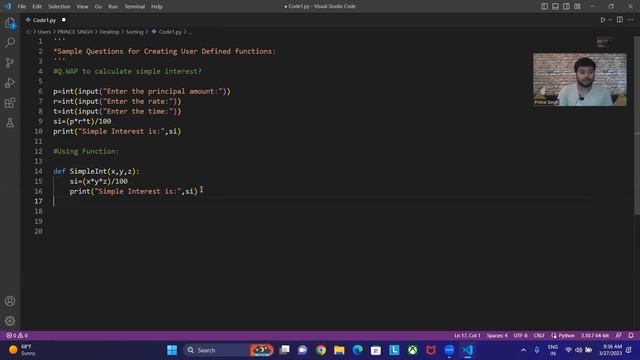
Task: Run the Python file with play button
Action: tap(602, 20)
